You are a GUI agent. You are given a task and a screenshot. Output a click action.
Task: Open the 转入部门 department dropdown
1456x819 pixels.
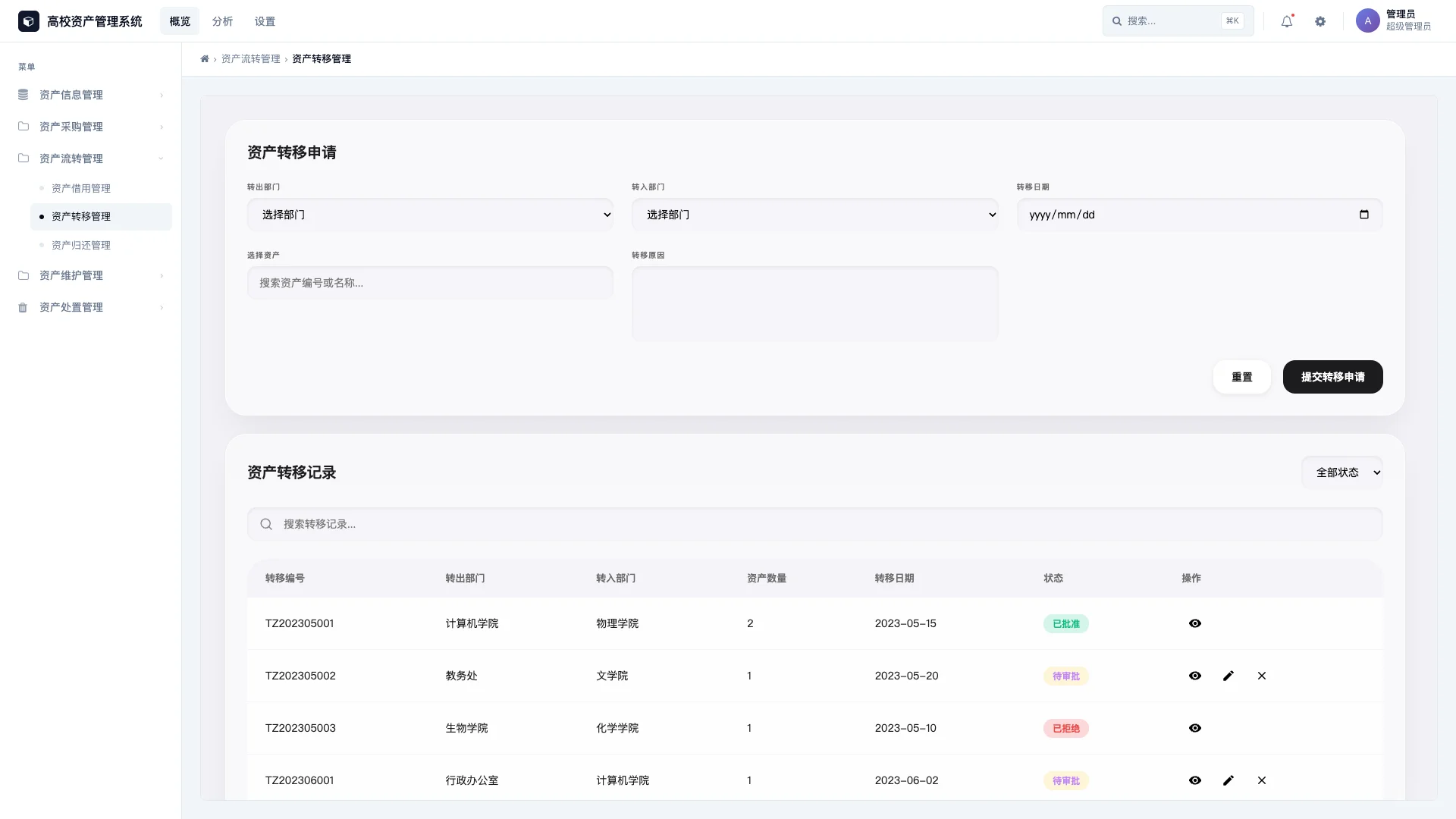[x=814, y=215]
